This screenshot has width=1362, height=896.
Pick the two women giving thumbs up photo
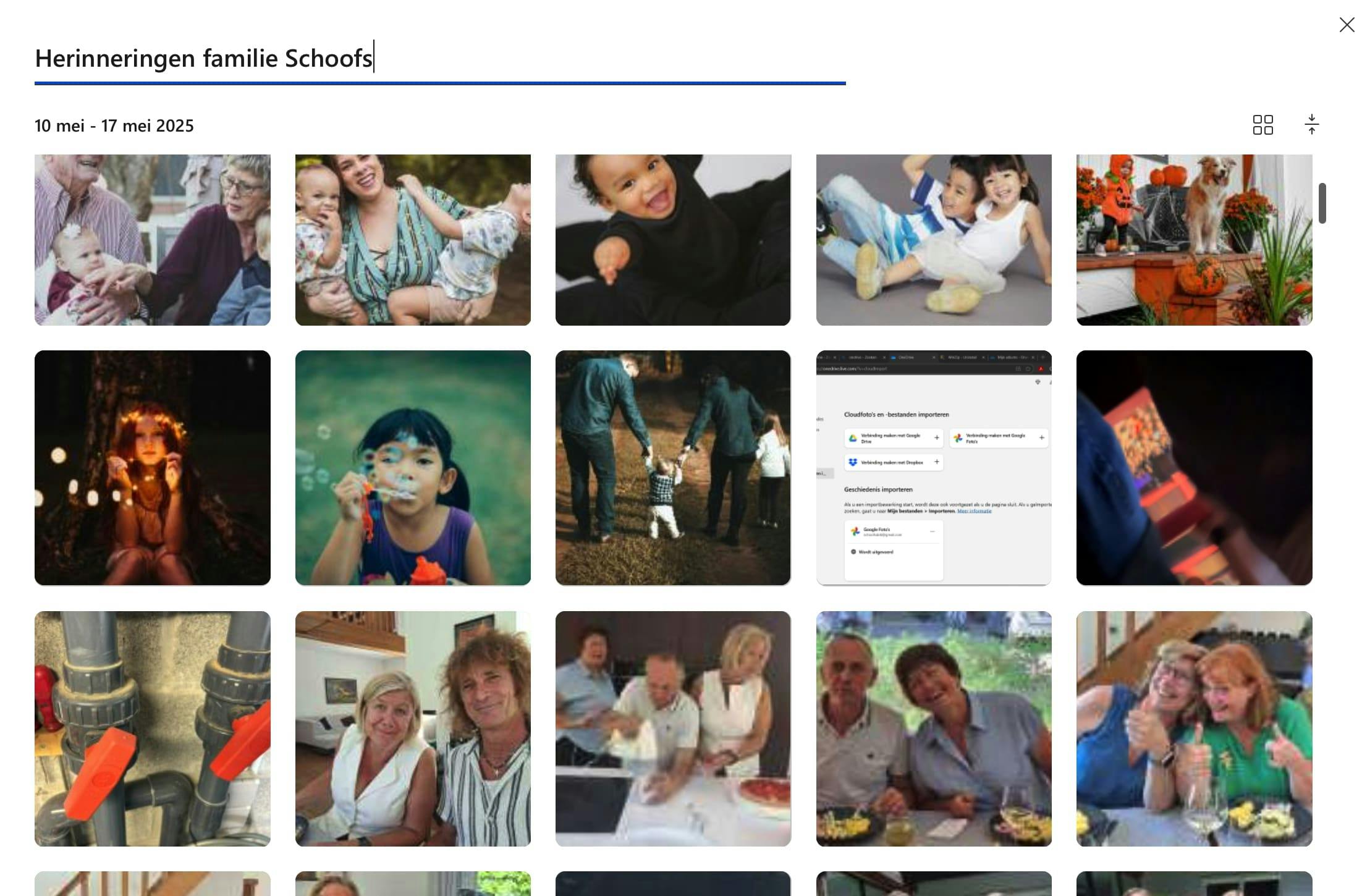tap(1194, 729)
